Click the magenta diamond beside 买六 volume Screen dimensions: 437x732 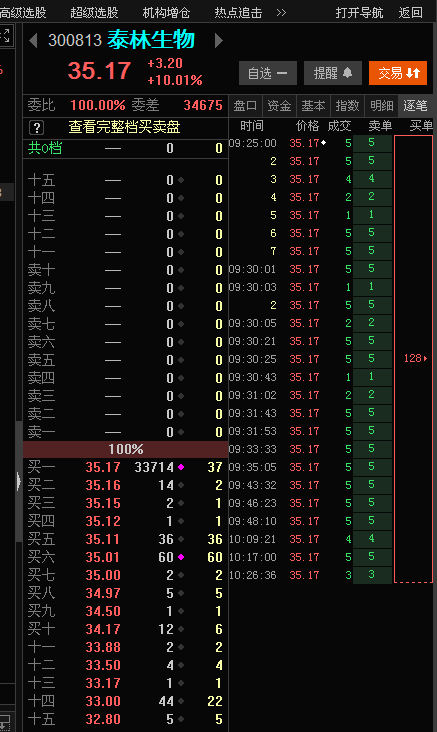181,557
